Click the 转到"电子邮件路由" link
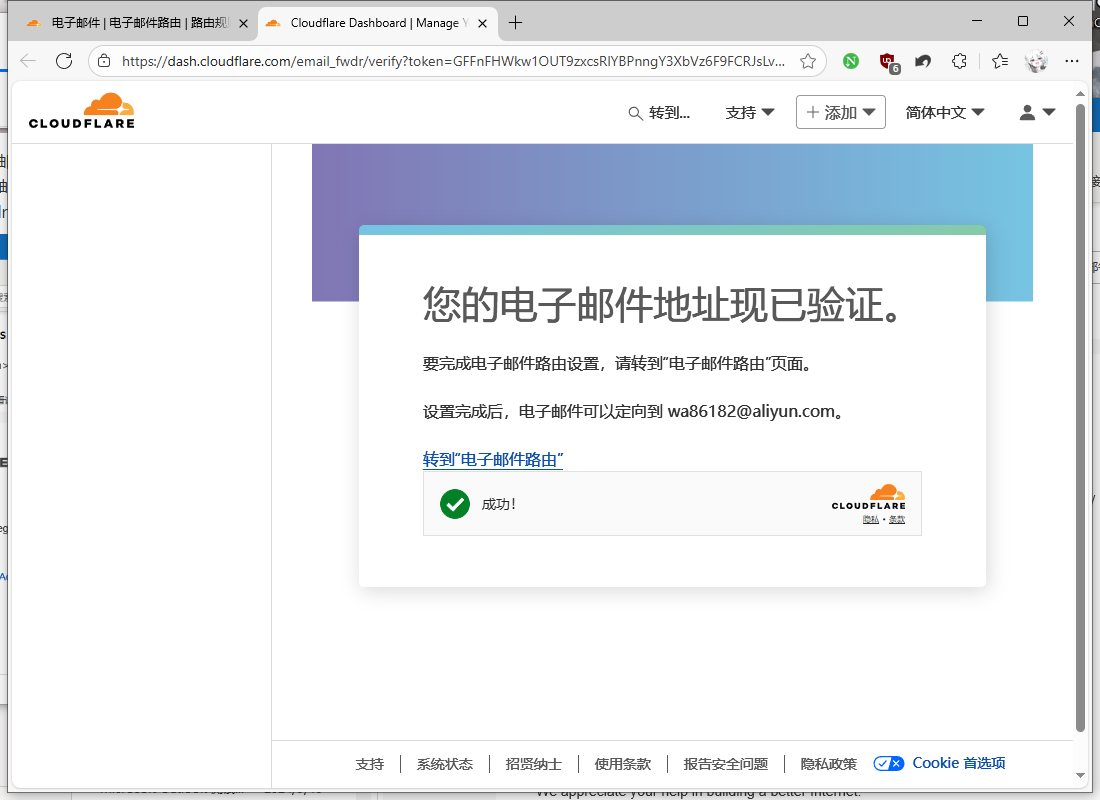 493,460
